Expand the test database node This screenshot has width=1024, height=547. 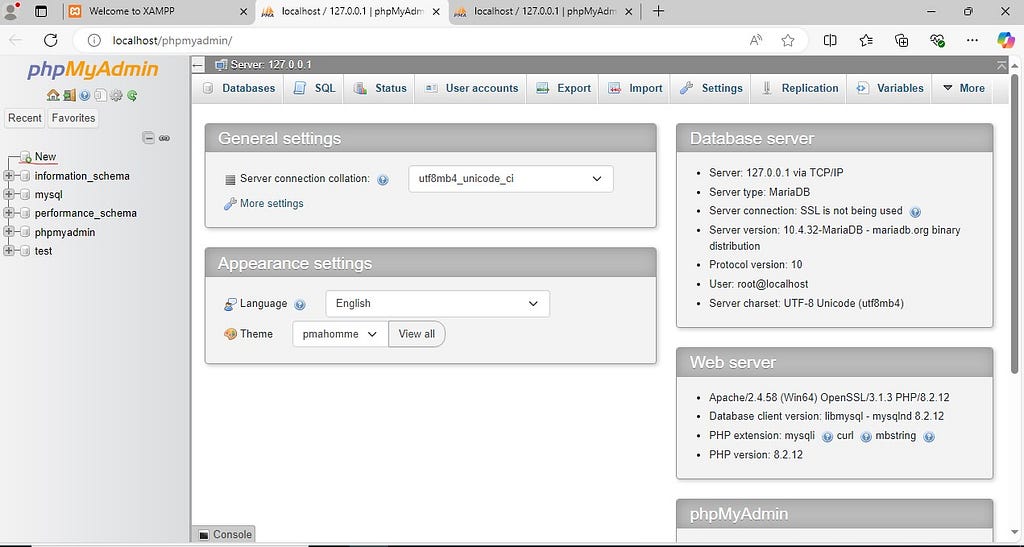[8, 251]
